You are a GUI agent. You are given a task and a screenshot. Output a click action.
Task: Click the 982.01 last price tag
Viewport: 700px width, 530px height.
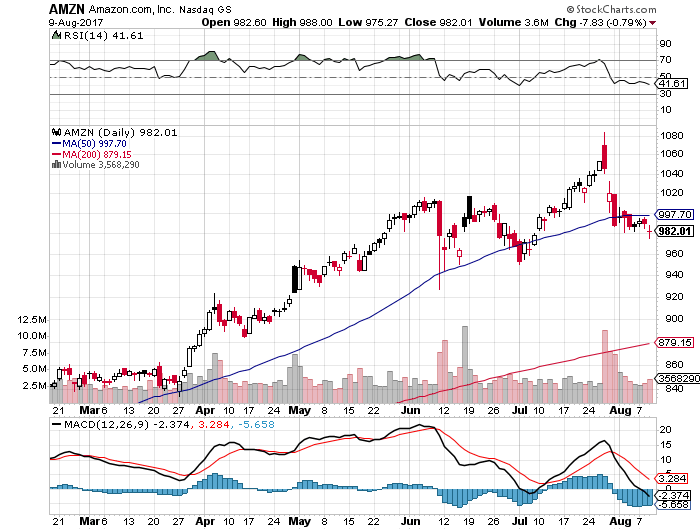coord(675,231)
